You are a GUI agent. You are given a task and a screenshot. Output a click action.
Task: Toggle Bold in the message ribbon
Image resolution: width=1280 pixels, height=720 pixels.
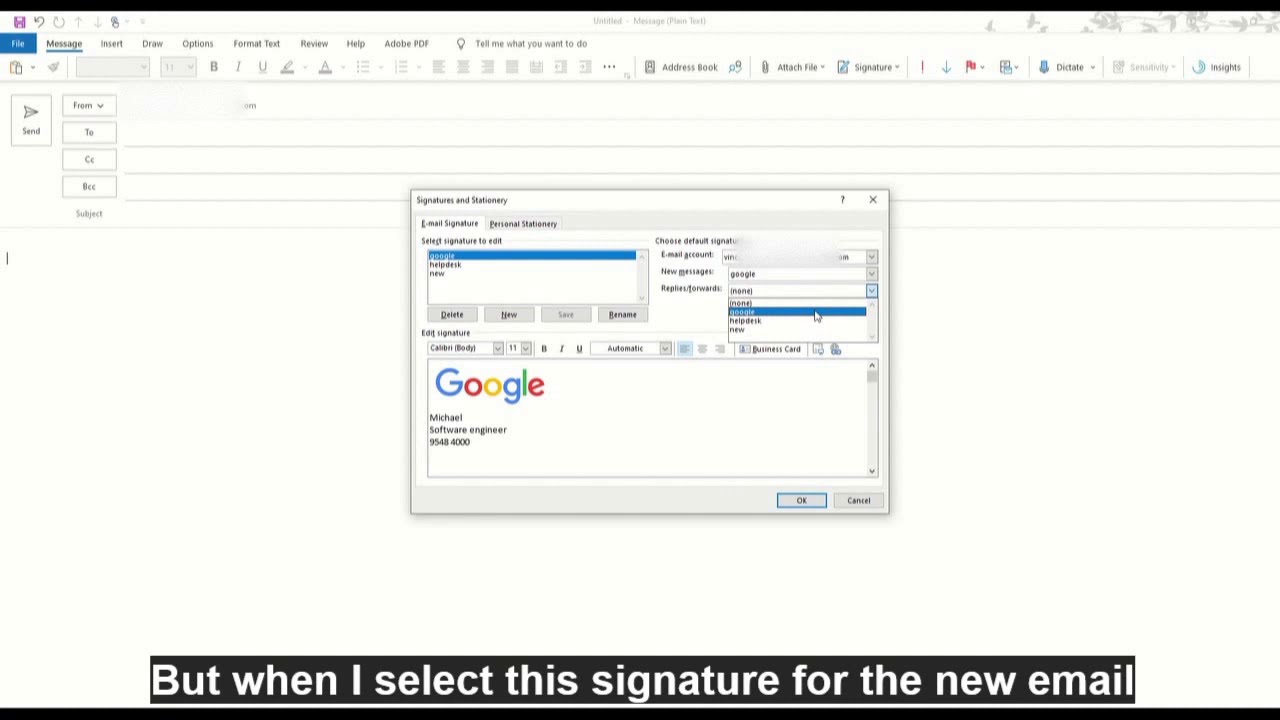[213, 67]
